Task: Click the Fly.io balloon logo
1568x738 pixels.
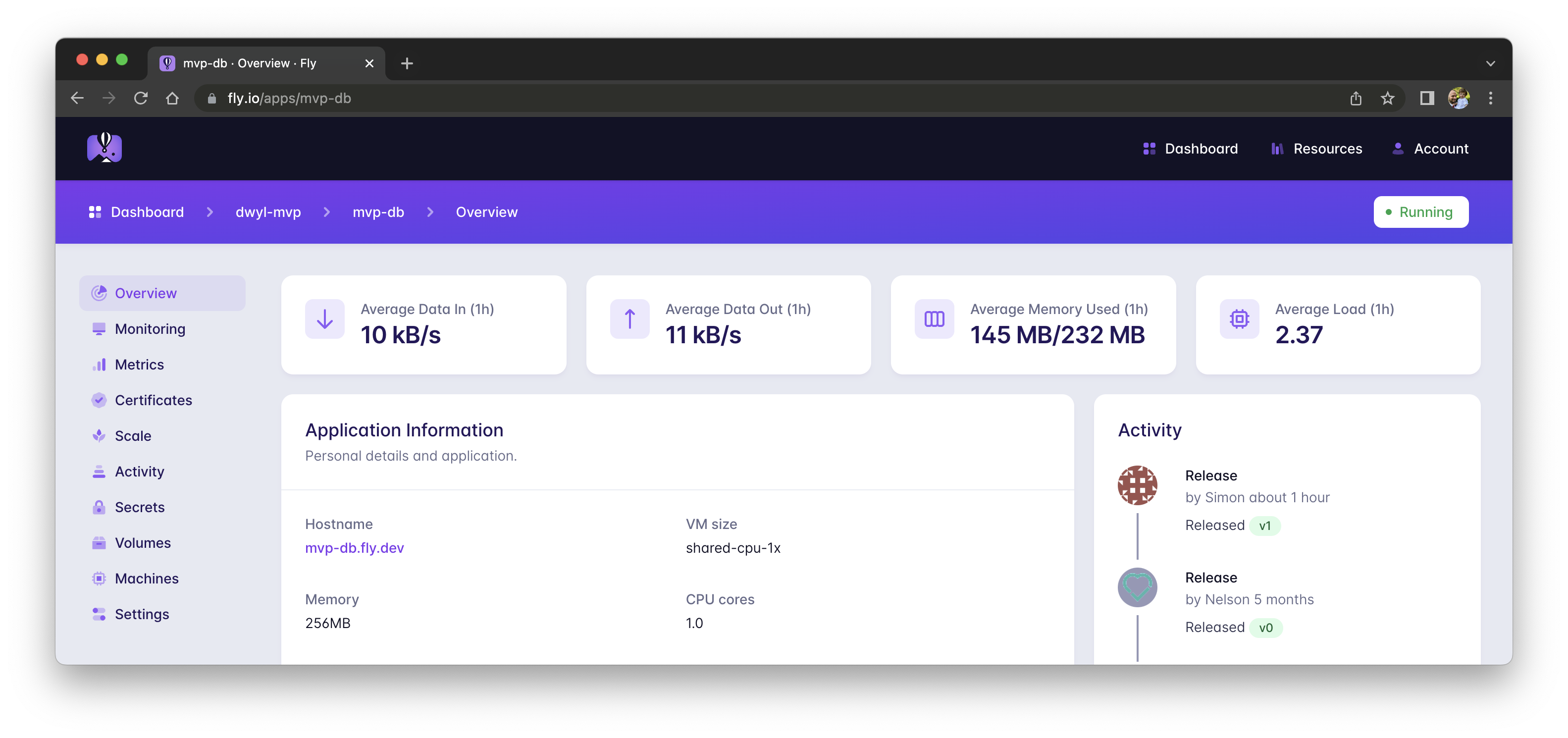Action: click(x=104, y=148)
